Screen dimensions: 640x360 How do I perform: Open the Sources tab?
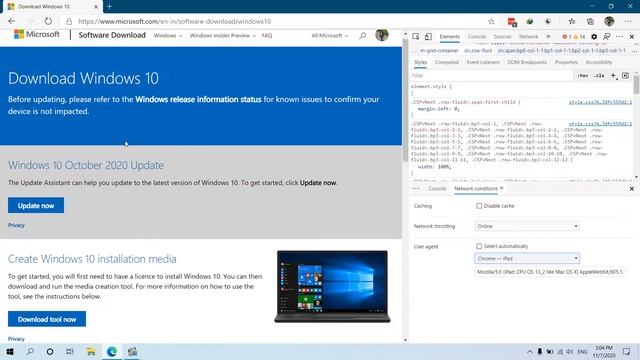pos(502,36)
